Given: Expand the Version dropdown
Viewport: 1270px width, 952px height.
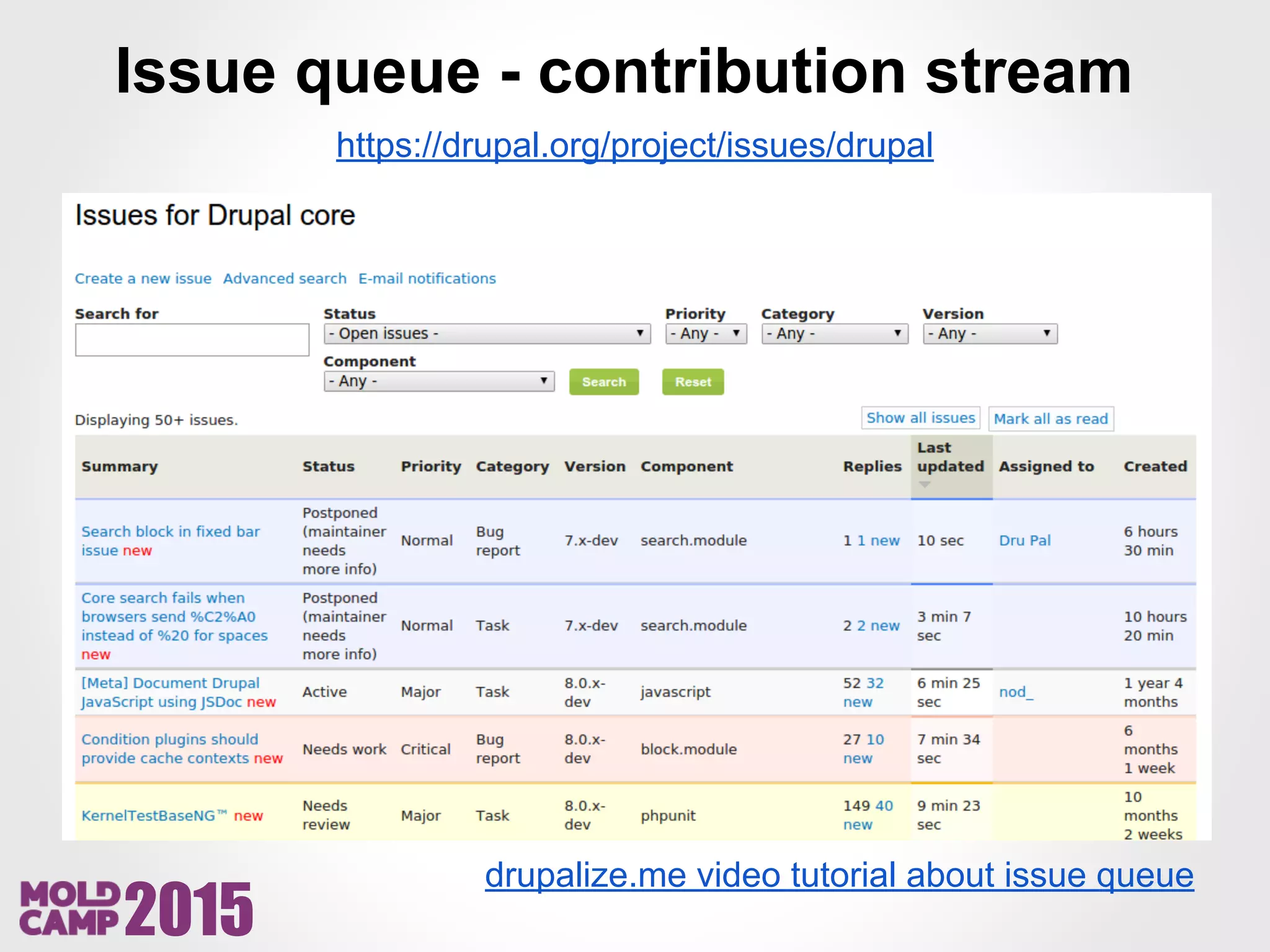Looking at the screenshot, I should 990,333.
